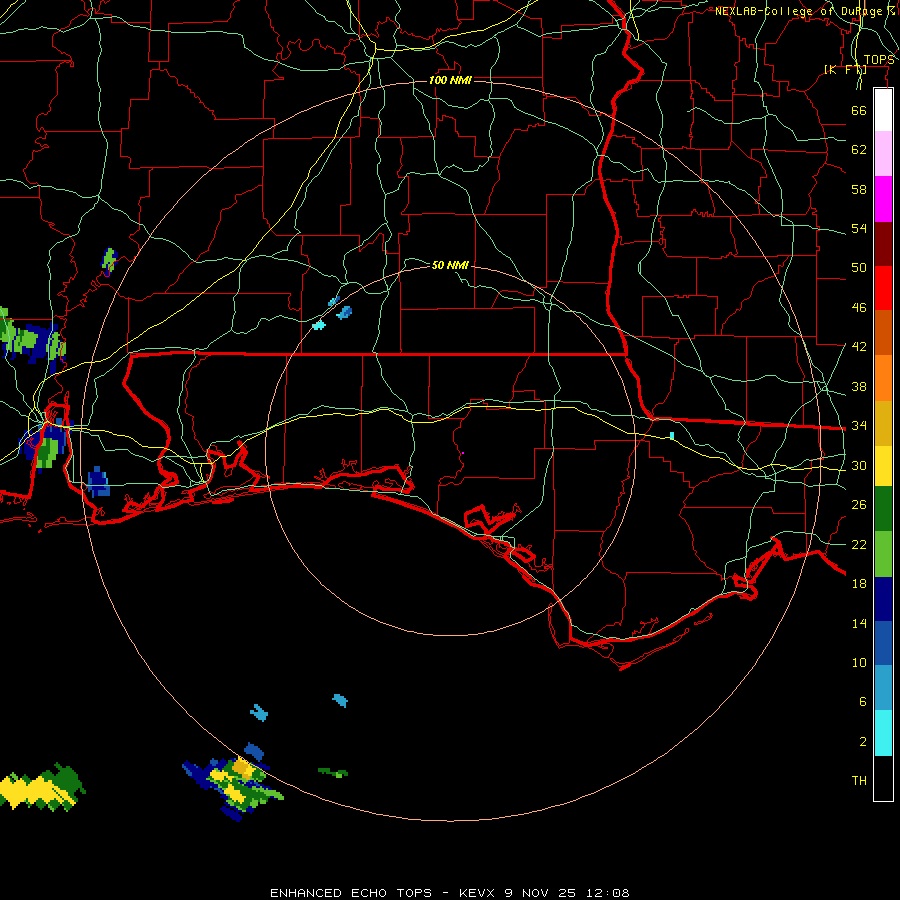
Task: Click the light green legend swatch
Action: (x=883, y=554)
